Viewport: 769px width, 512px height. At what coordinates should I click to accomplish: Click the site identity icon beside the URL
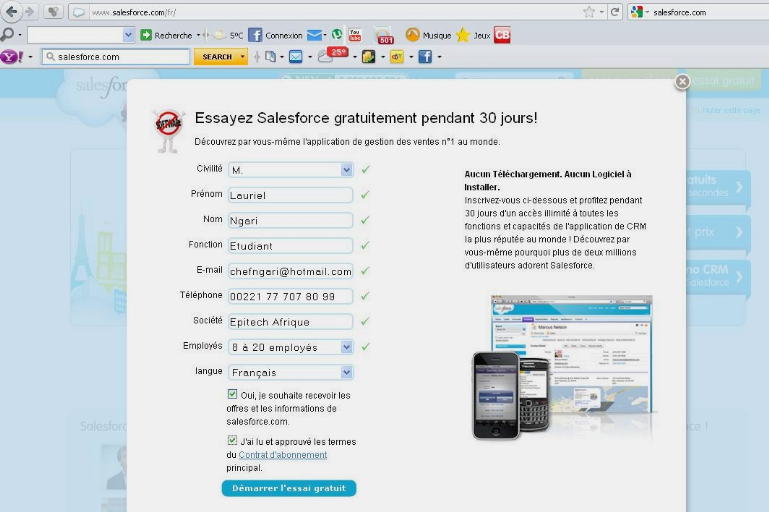pos(78,12)
